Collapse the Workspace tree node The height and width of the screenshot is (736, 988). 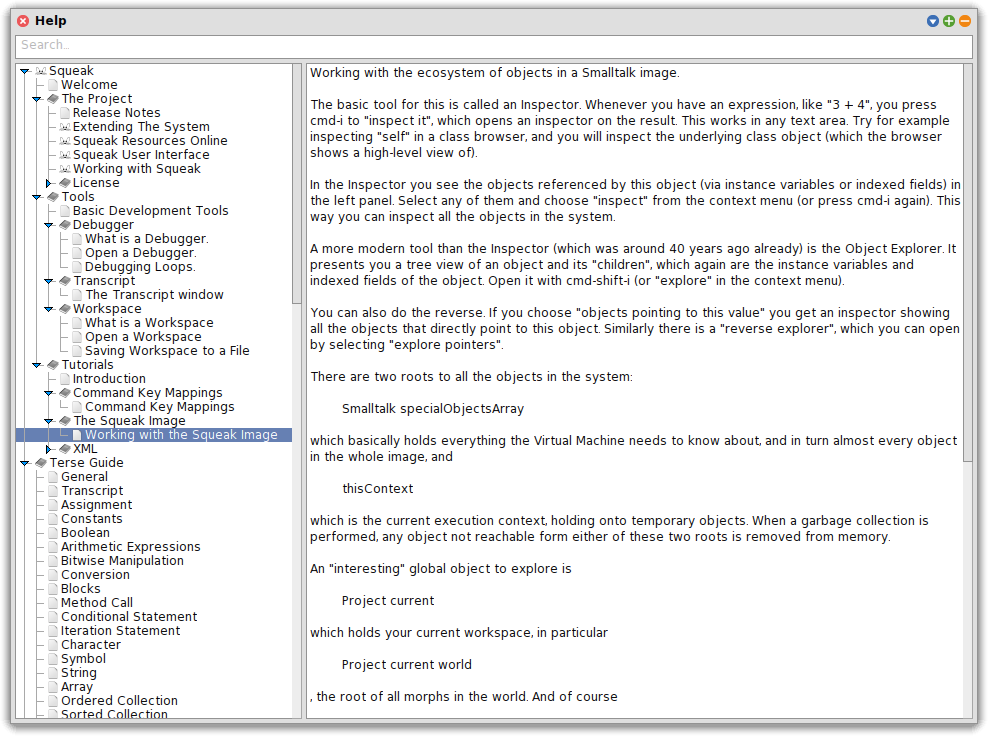pyautogui.click(x=49, y=309)
